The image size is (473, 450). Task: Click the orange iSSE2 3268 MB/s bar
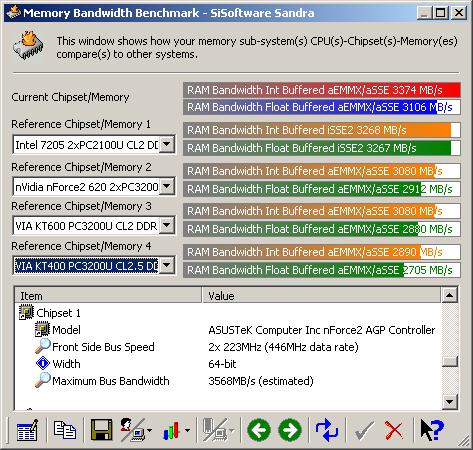point(322,130)
